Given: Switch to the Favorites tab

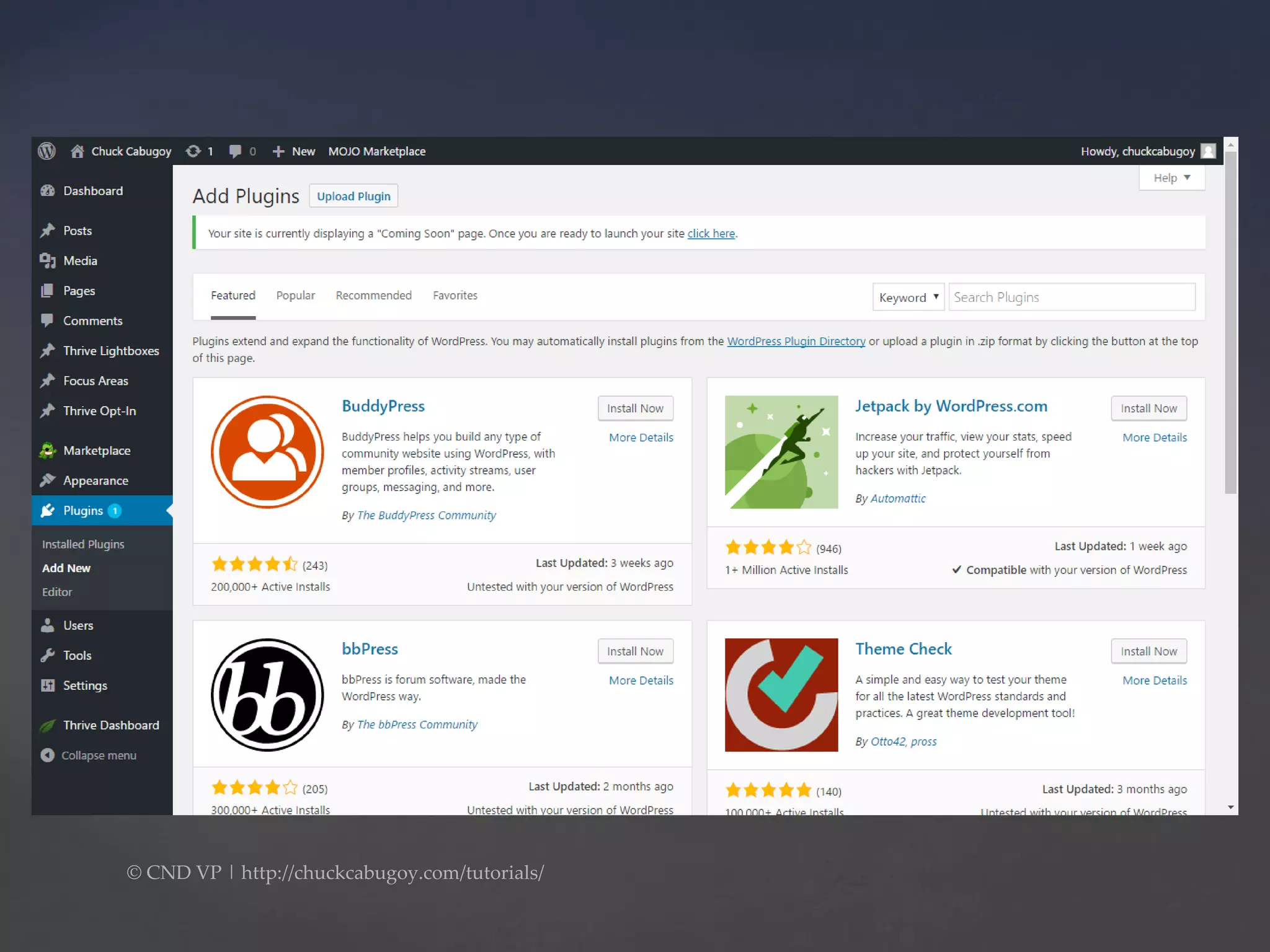Looking at the screenshot, I should 455,296.
